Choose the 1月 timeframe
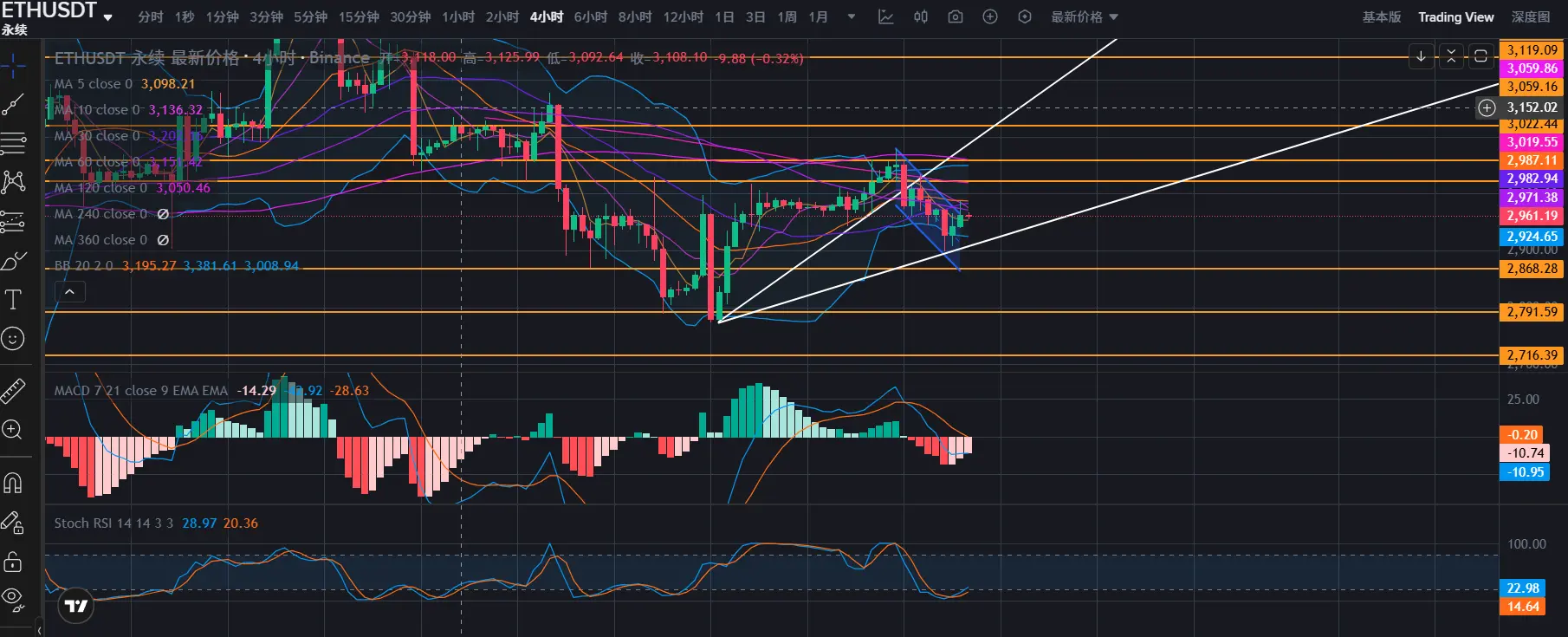 pos(818,17)
